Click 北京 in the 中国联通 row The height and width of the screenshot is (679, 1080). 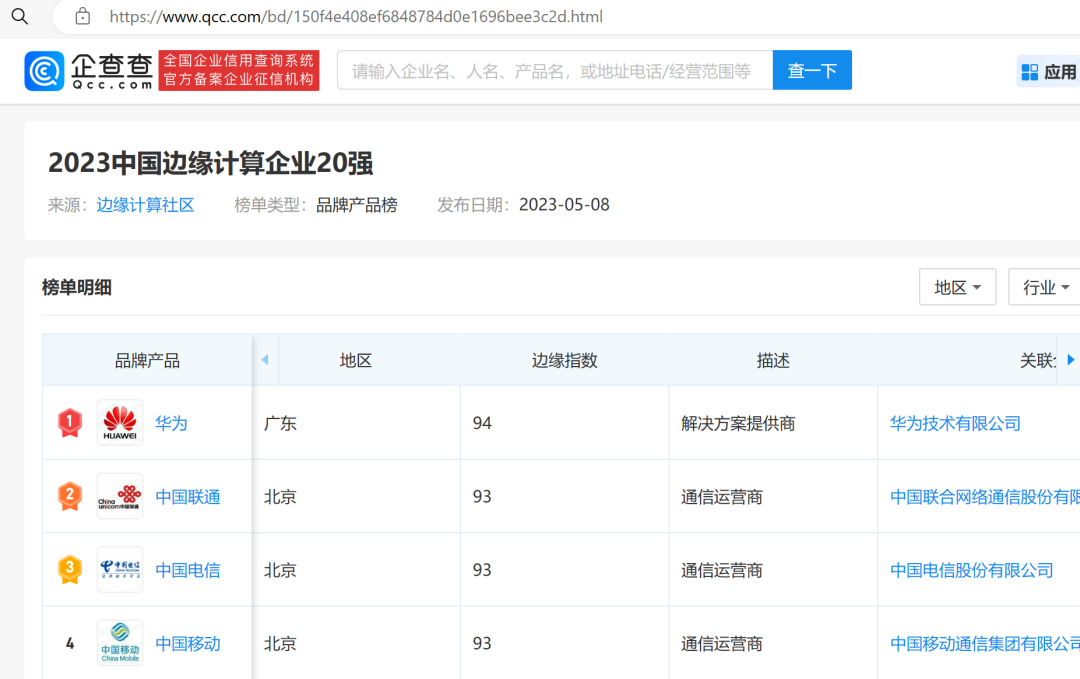pos(280,497)
